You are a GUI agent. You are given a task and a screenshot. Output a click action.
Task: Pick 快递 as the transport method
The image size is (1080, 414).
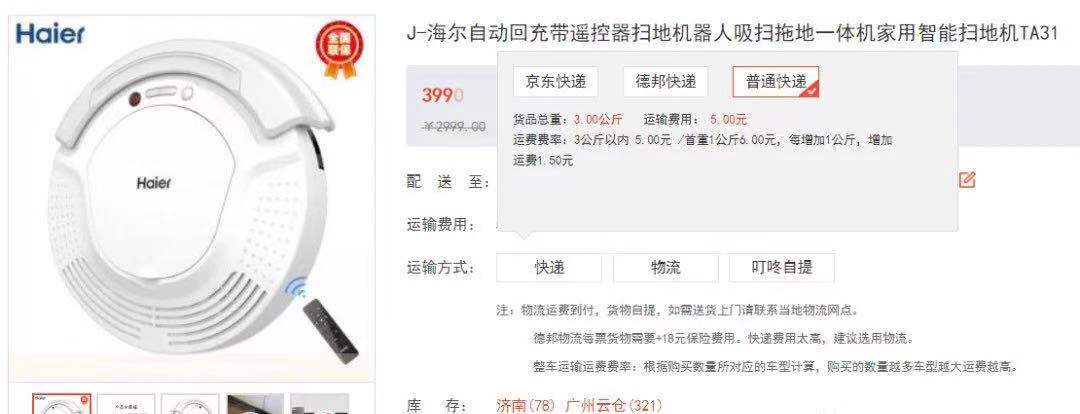[x=549, y=268]
